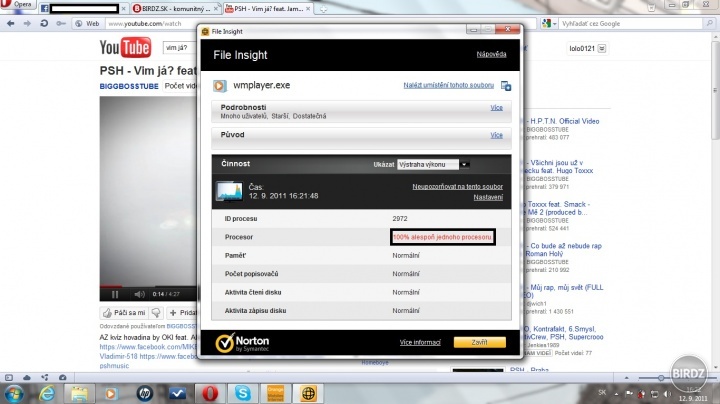Screen dimensions: 720x404
Task: Open 'Co bude až nebude rap' related video
Action: coord(563,250)
